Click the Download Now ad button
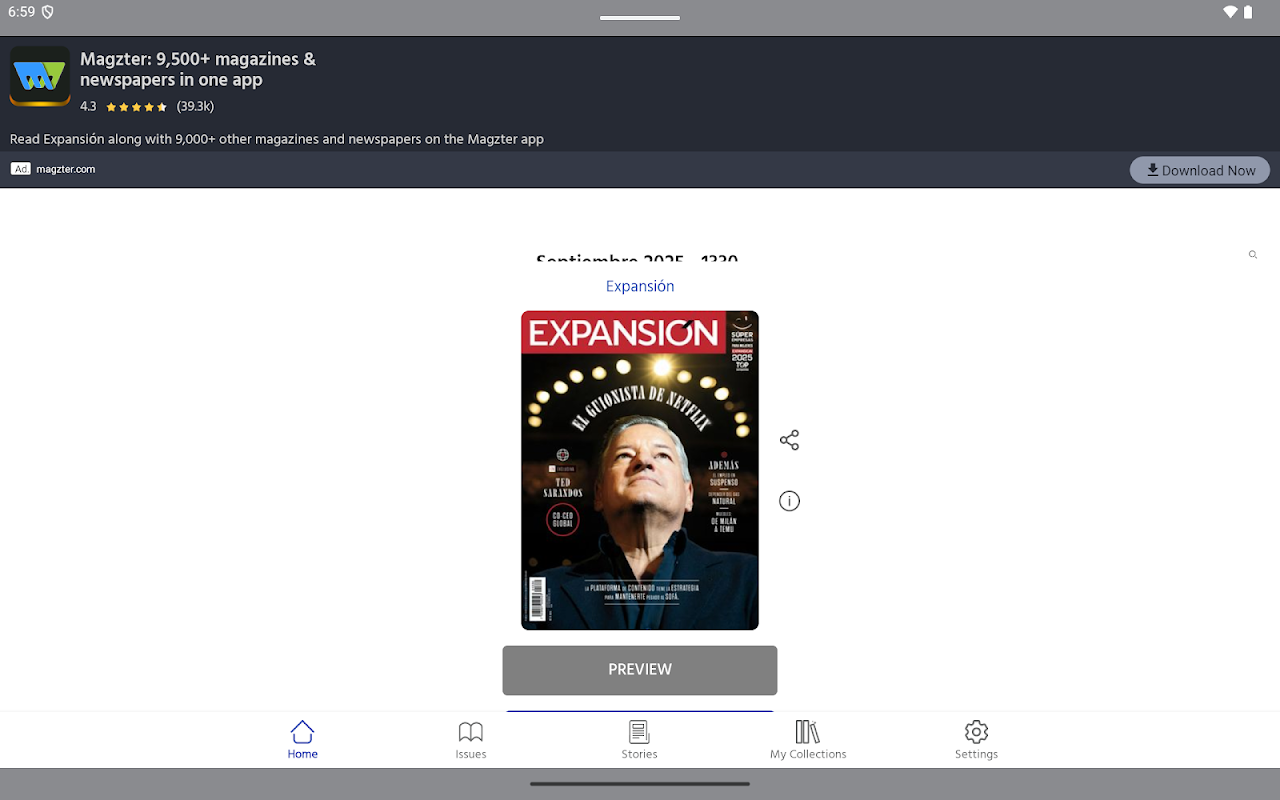The image size is (1280, 800). [x=1200, y=170]
